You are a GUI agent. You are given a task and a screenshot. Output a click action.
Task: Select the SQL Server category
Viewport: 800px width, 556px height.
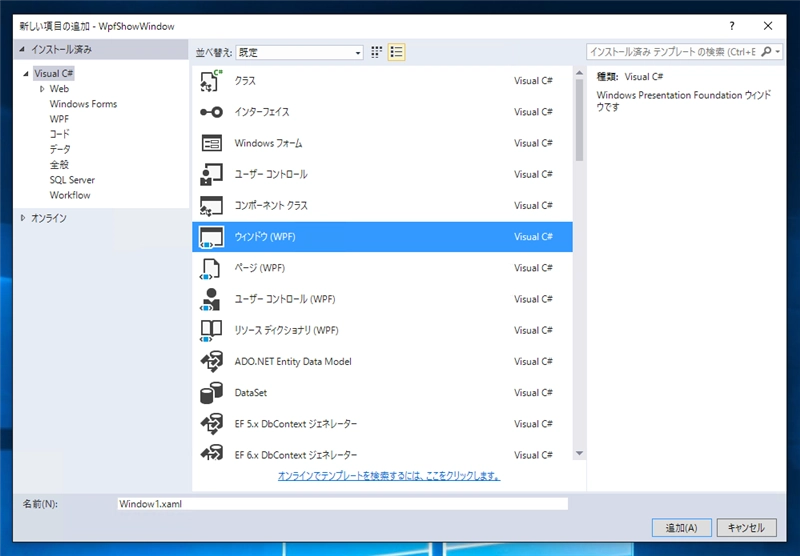(x=72, y=180)
